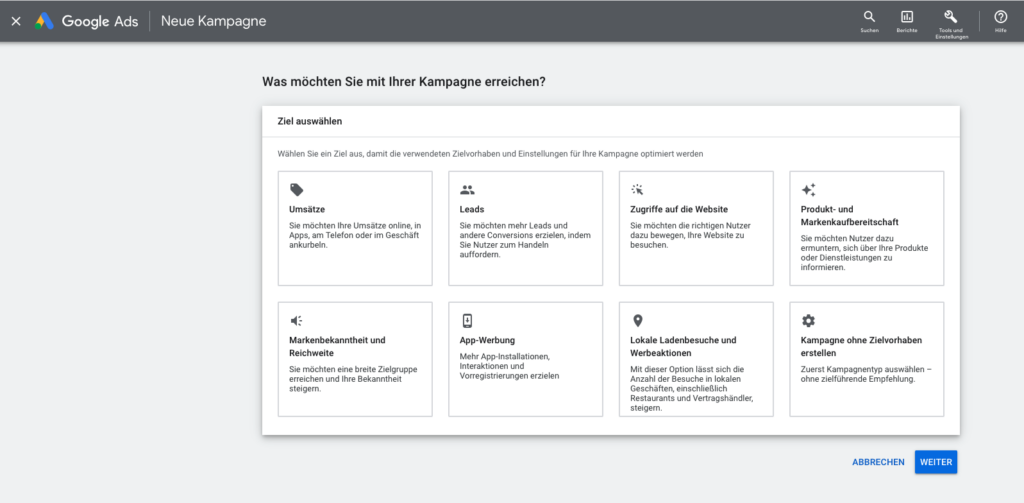Screen dimensions: 1024x503
Task: Open the Suchen search icon
Action: click(x=868, y=17)
